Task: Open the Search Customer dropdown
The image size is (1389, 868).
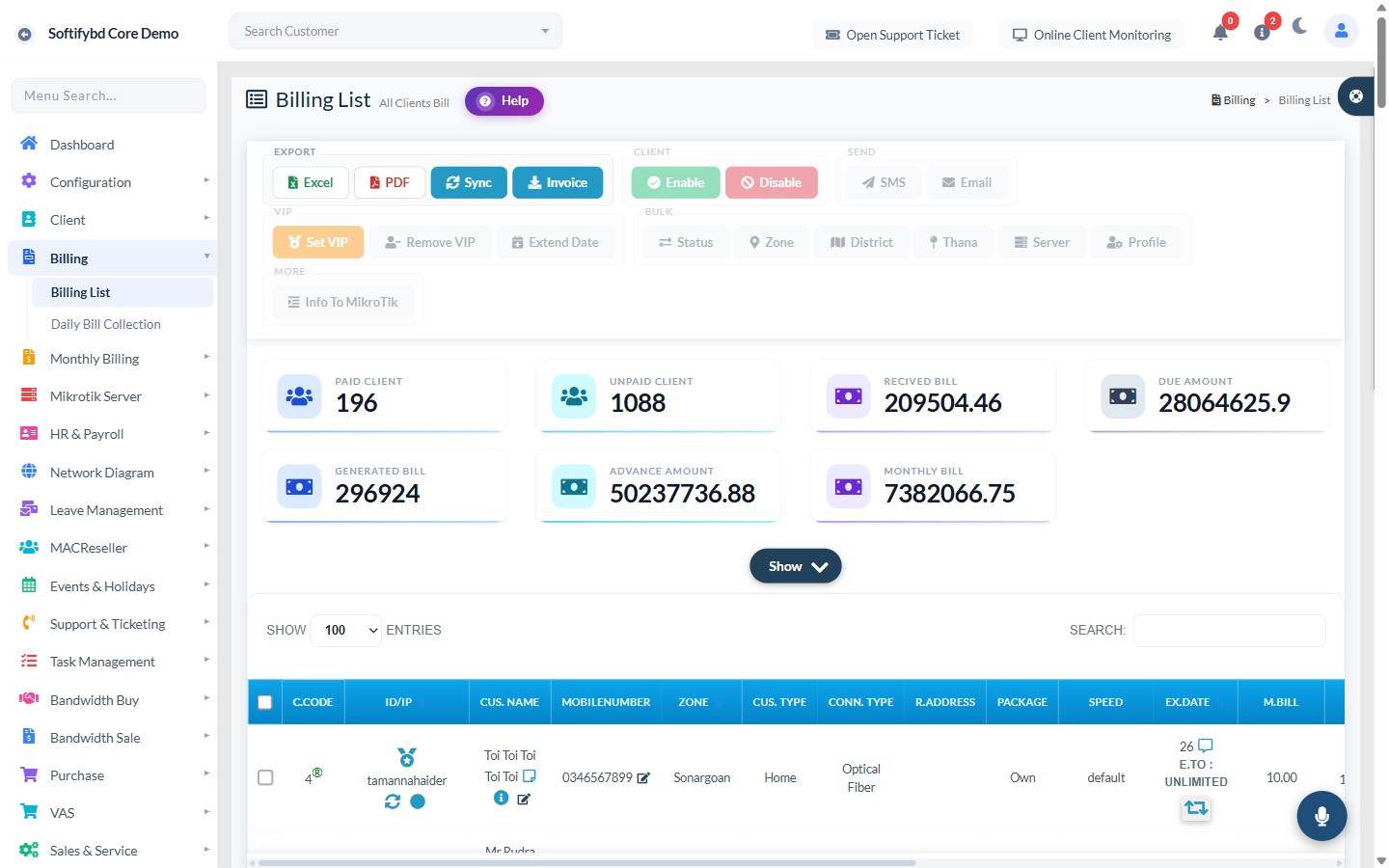Action: 395,31
